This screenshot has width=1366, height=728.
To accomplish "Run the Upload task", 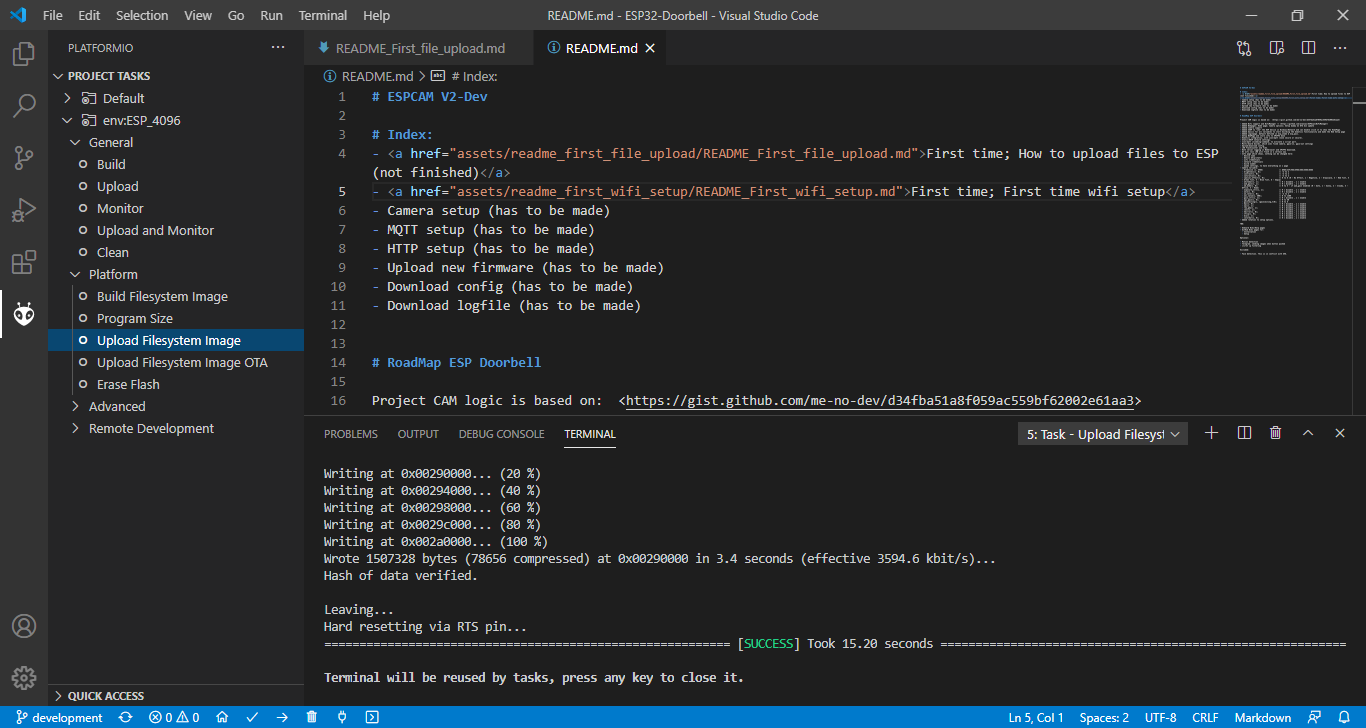I will point(117,186).
